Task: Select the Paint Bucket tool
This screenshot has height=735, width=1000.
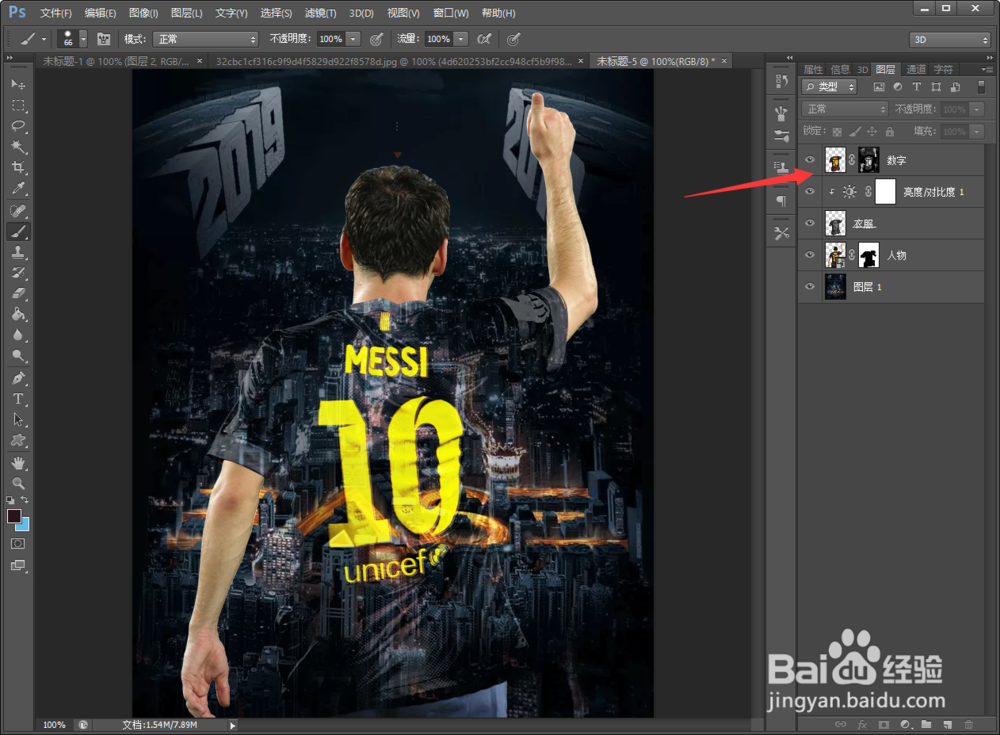Action: coord(18,315)
